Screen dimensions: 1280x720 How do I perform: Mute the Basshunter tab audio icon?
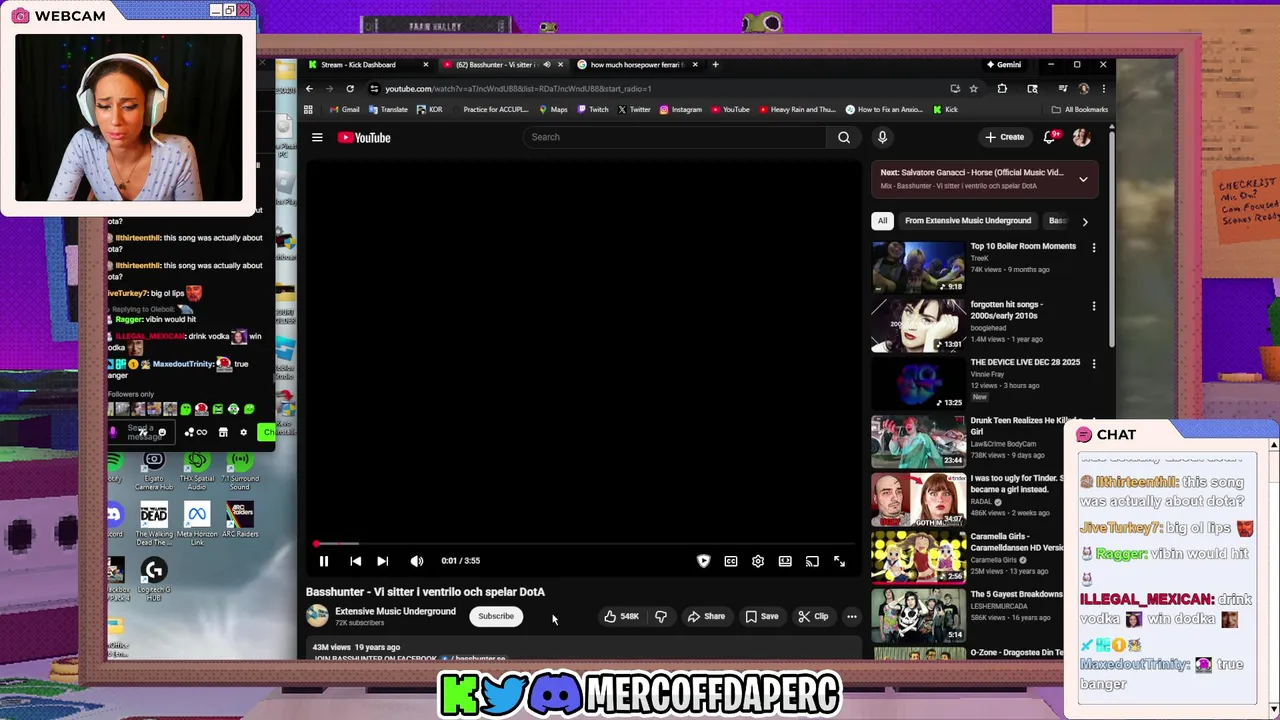(x=546, y=65)
